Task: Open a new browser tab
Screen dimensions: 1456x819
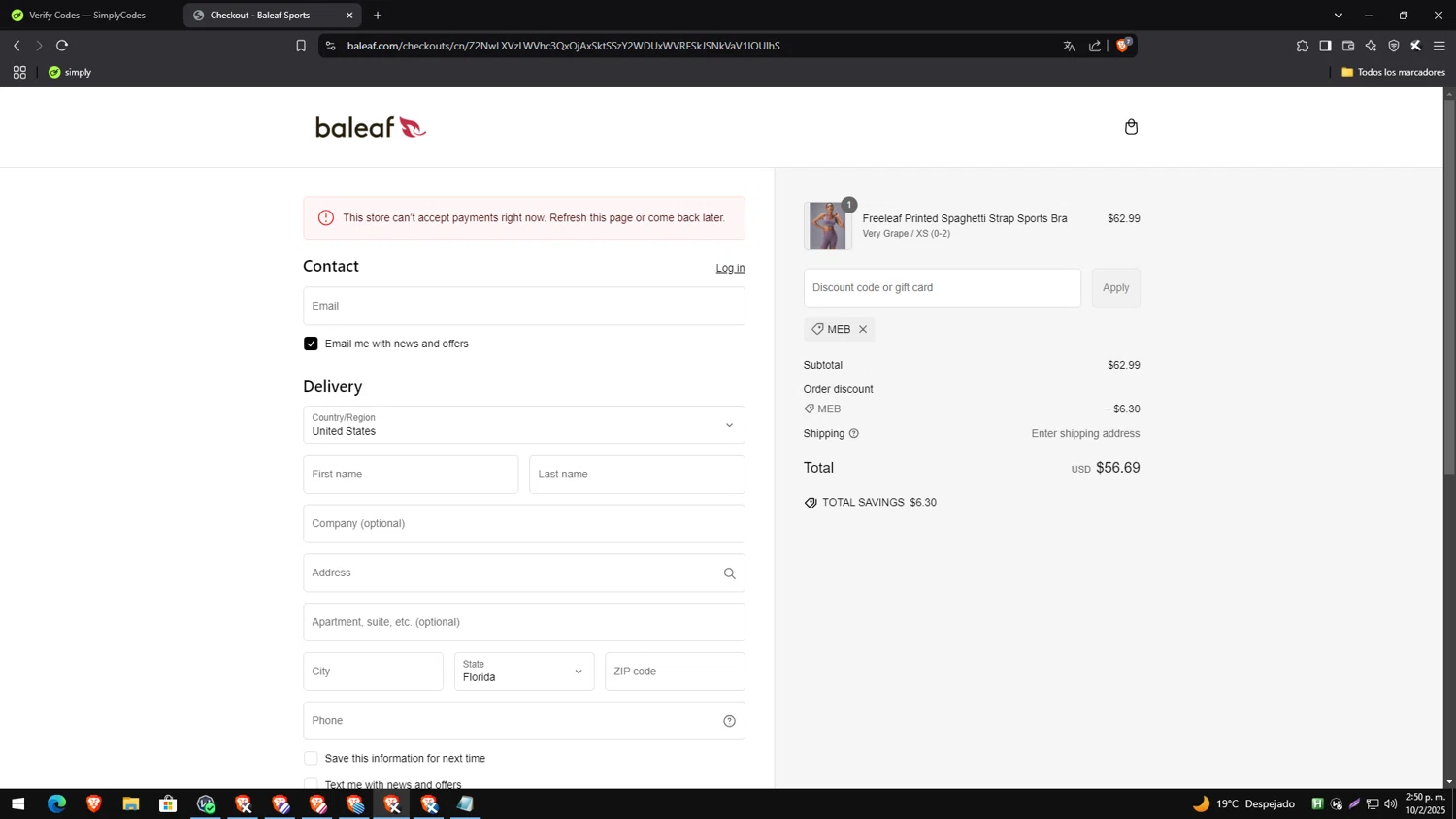Action: [378, 16]
